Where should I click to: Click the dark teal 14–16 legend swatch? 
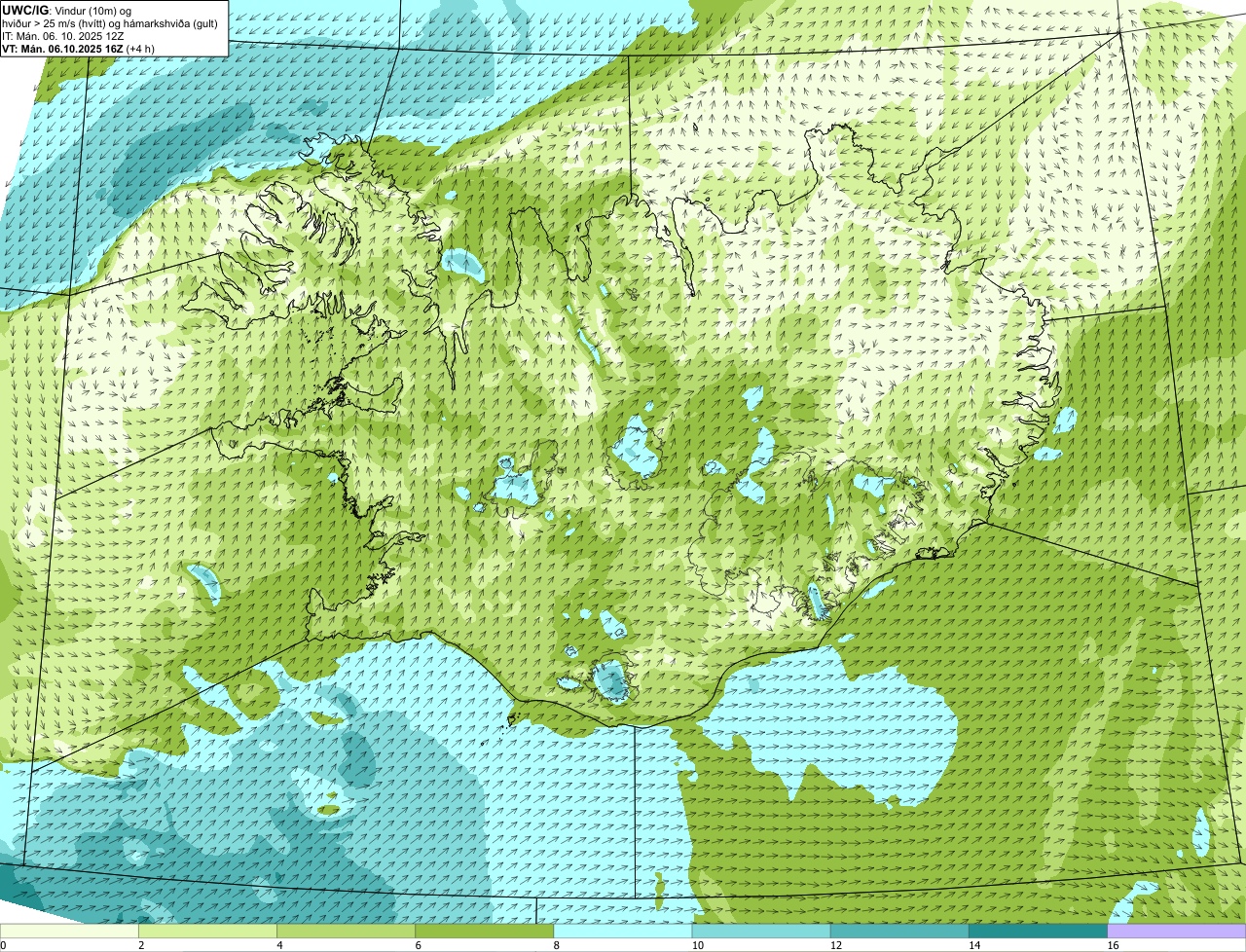pos(1039,932)
